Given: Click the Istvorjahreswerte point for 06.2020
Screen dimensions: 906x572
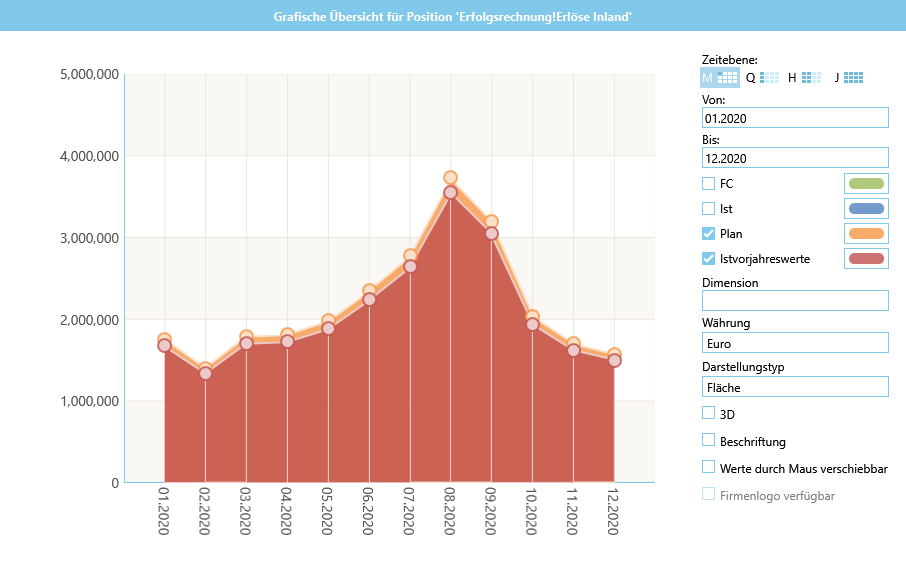Looking at the screenshot, I should click(369, 299).
